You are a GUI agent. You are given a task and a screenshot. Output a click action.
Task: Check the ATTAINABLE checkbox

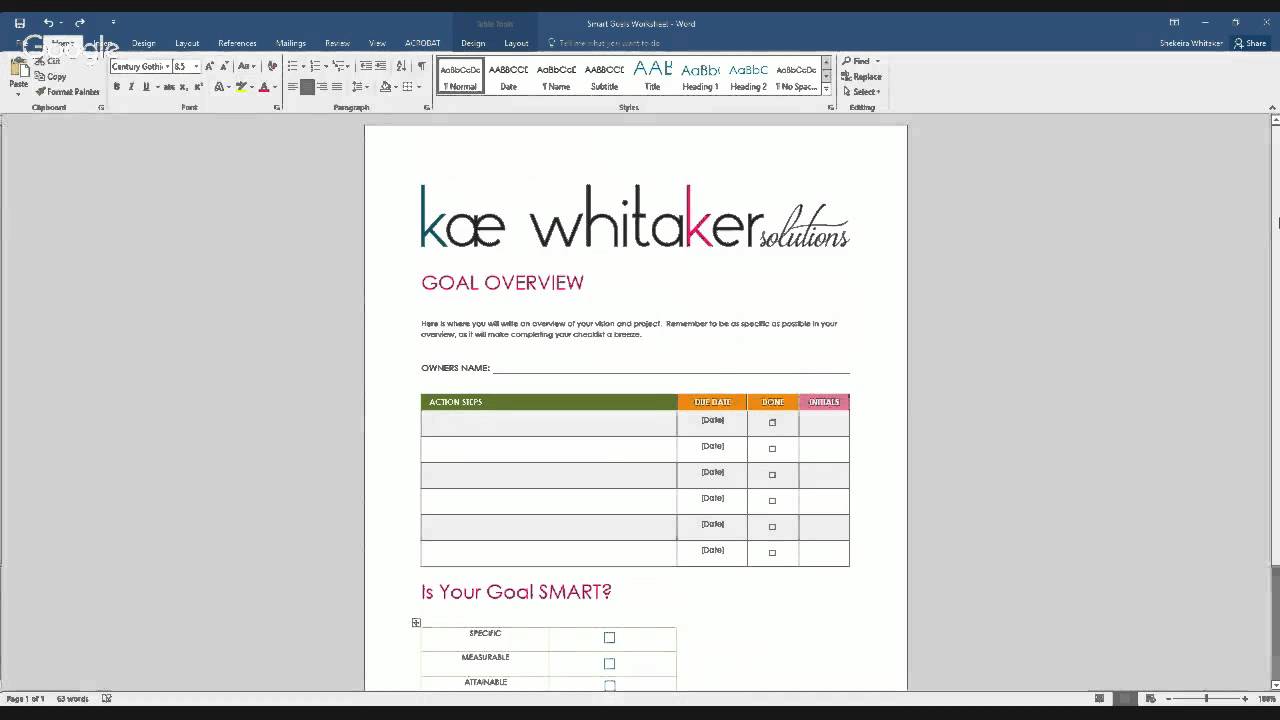pyautogui.click(x=609, y=686)
